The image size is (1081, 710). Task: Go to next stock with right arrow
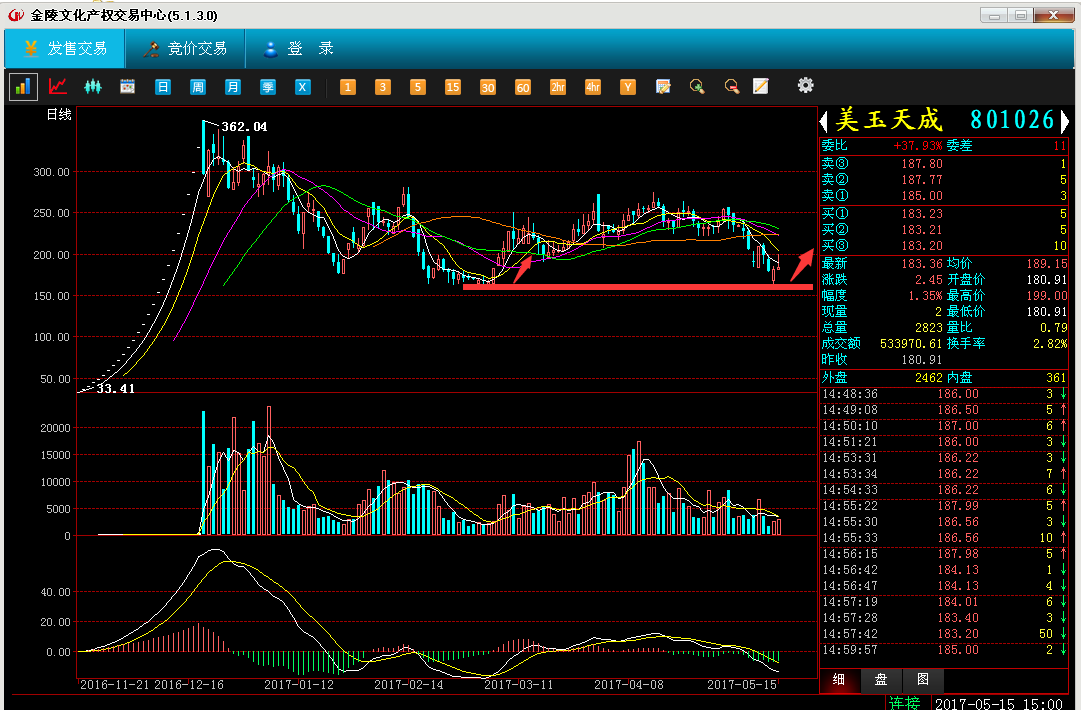pyautogui.click(x=1065, y=121)
